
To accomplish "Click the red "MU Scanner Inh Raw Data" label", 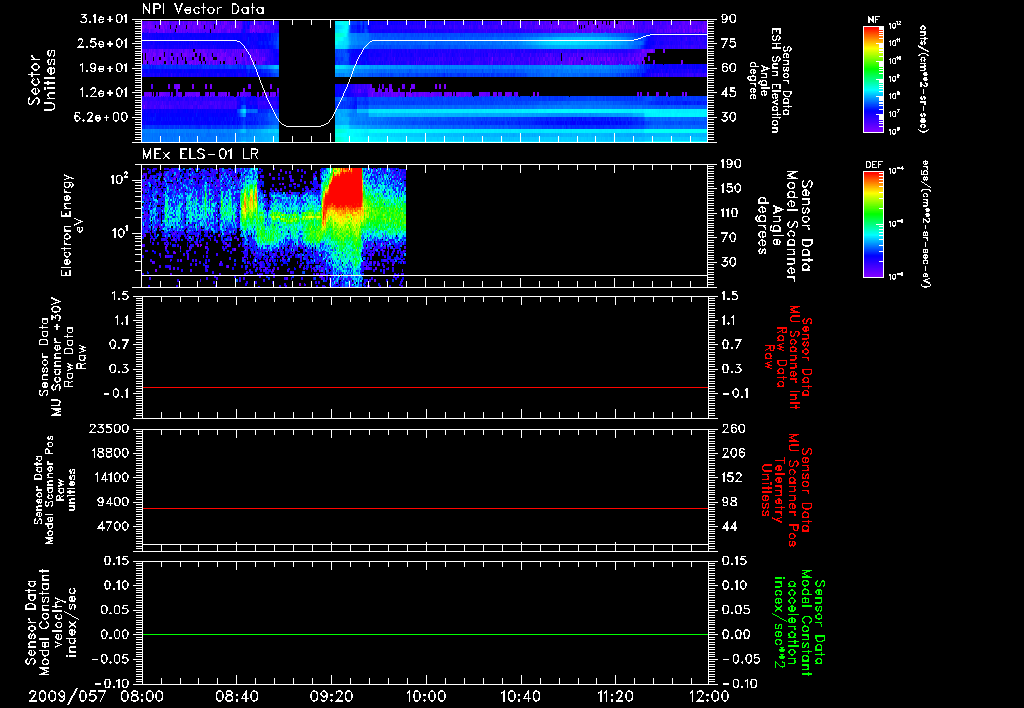I will point(788,357).
